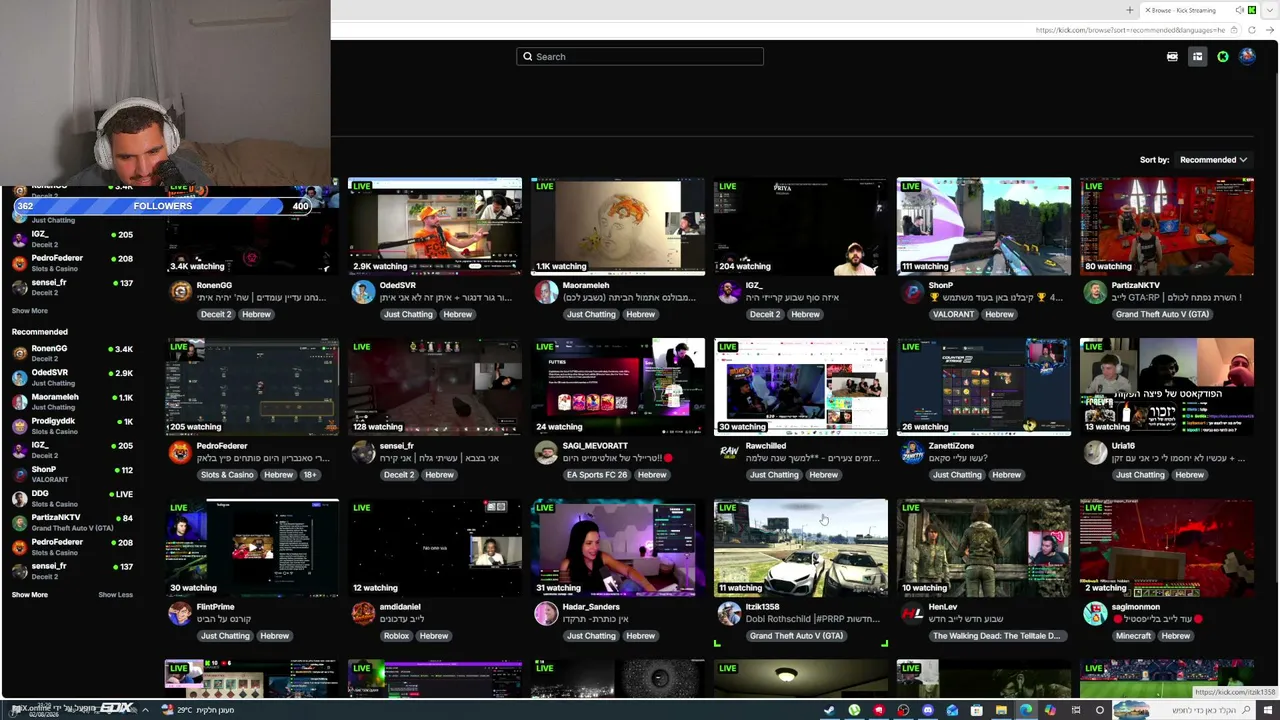This screenshot has width=1280, height=720.
Task: Click the Edge browser icon in taskbar
Action: click(x=1025, y=710)
